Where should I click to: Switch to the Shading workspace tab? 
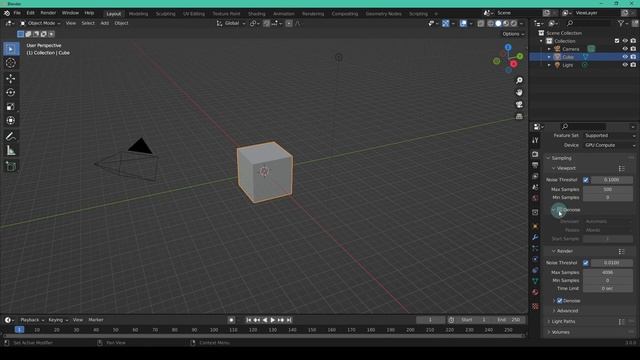tap(256, 13)
